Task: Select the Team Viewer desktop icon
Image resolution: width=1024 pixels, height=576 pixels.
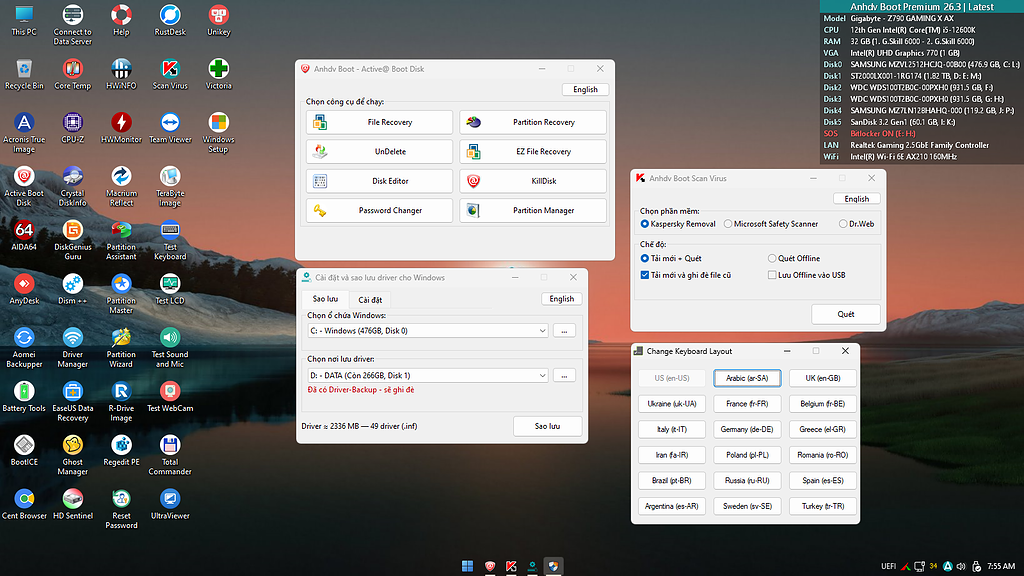Action: pos(170,127)
